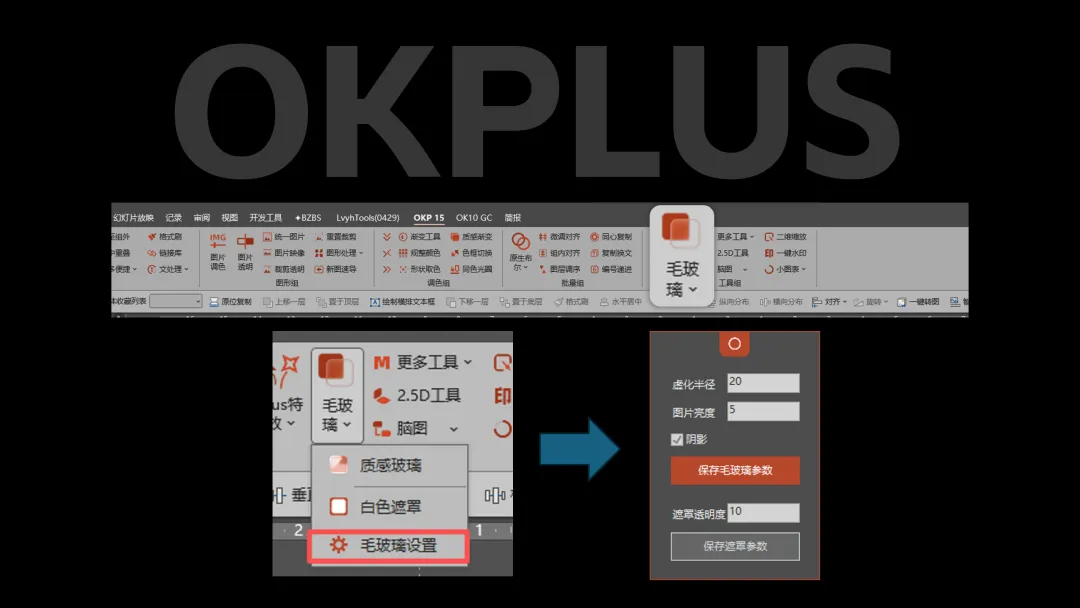Choose 质感玻璃 from the dropdown menu
Viewport: 1080px width, 608px height.
(390, 465)
